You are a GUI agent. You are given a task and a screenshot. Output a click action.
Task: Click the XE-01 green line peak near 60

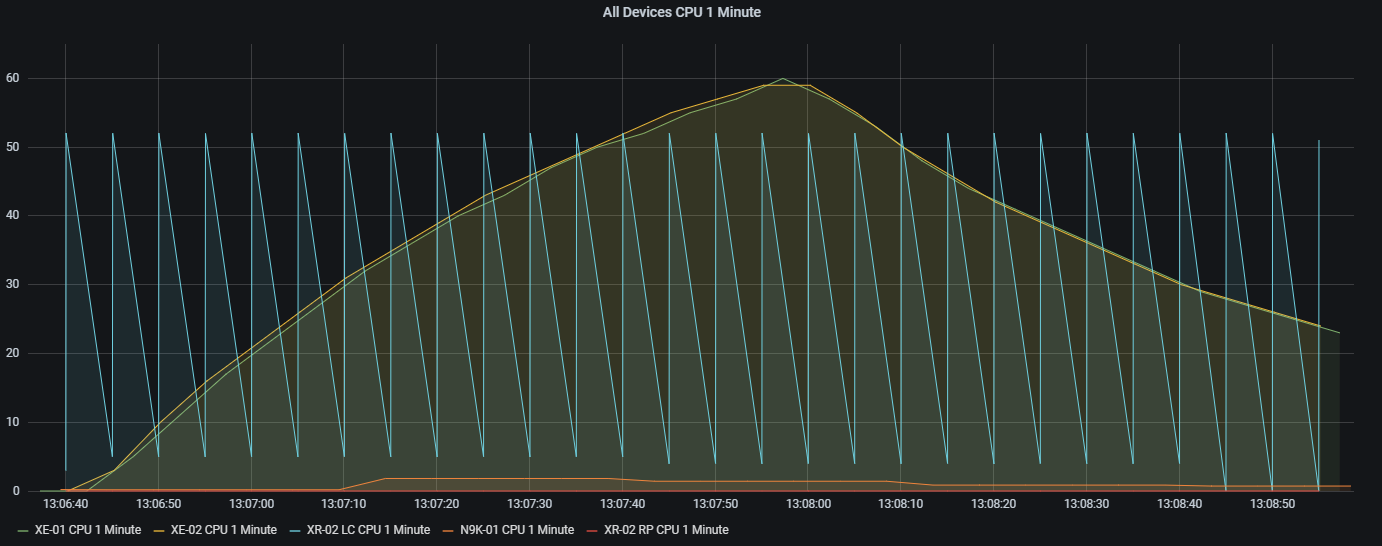coord(782,78)
